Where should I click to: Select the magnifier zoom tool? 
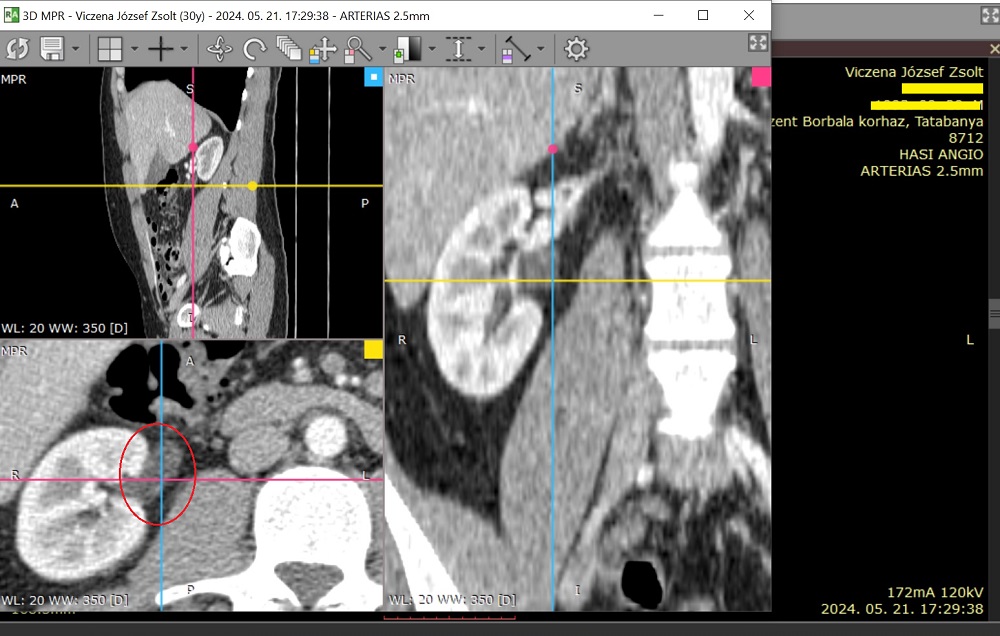pos(356,49)
